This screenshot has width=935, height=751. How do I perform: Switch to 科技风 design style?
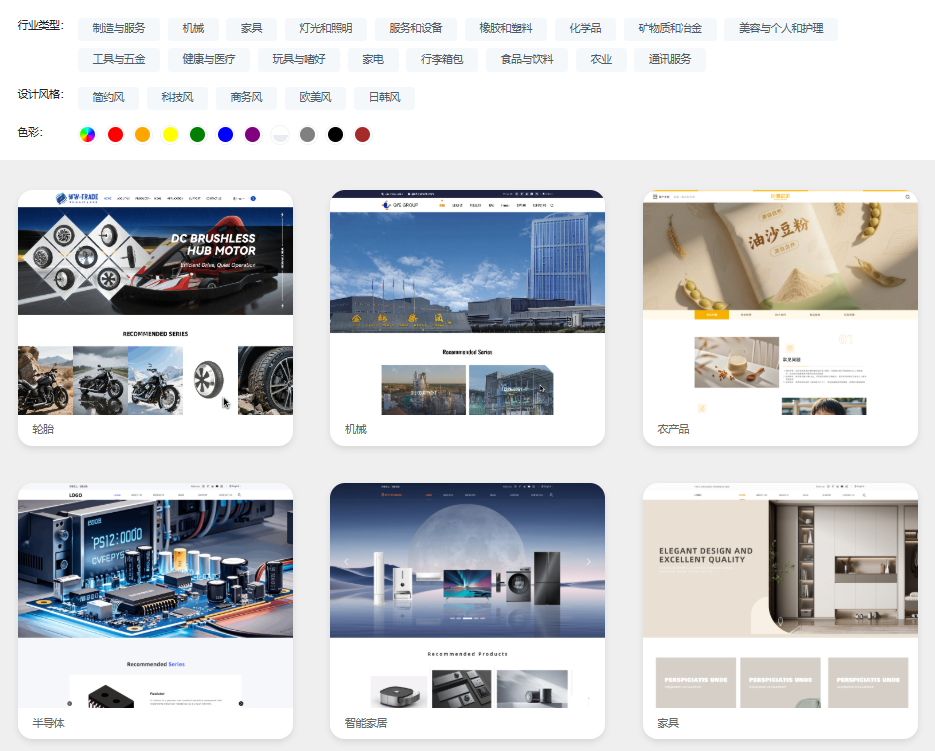[x=177, y=98]
